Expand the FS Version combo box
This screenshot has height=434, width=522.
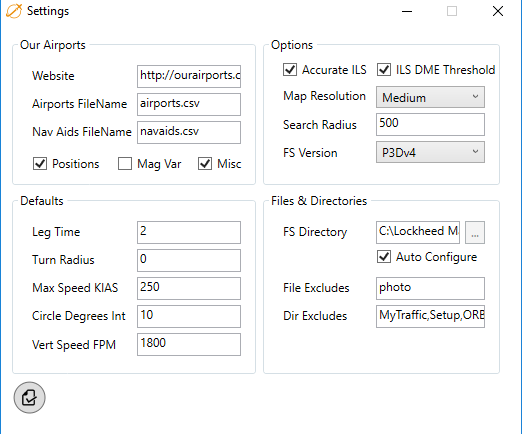point(430,152)
